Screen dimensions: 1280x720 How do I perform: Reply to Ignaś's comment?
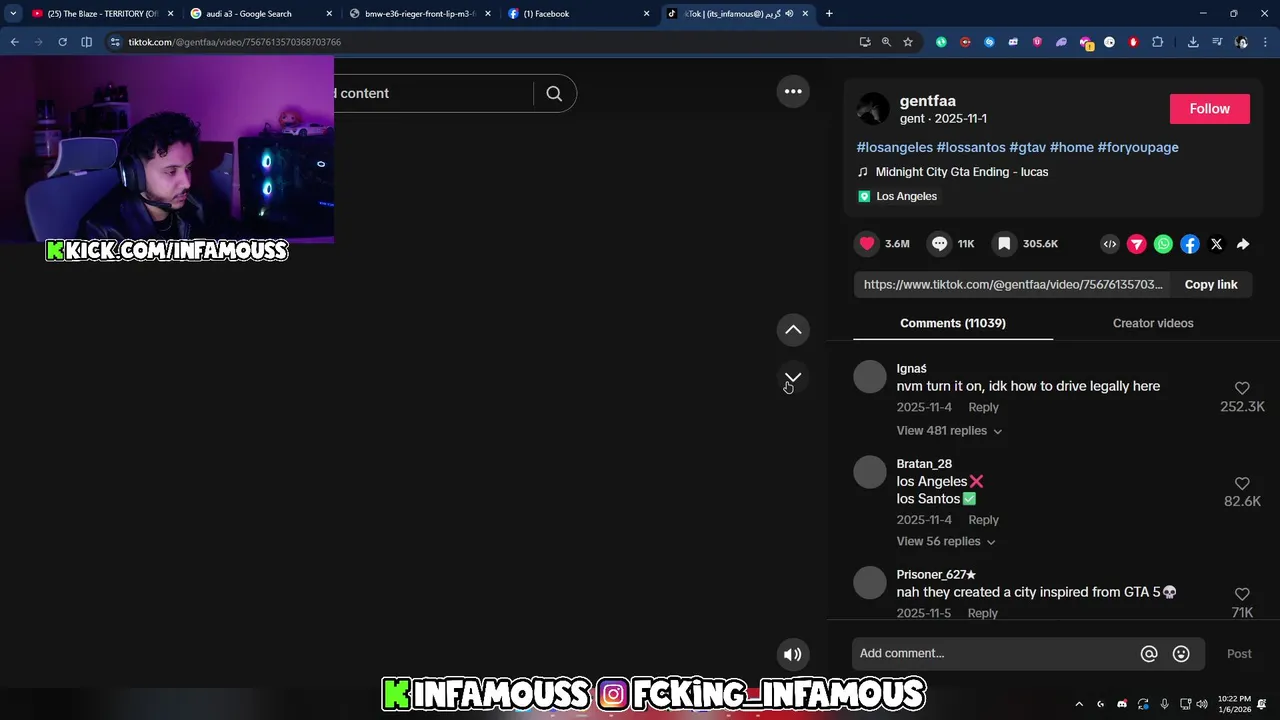pos(983,407)
